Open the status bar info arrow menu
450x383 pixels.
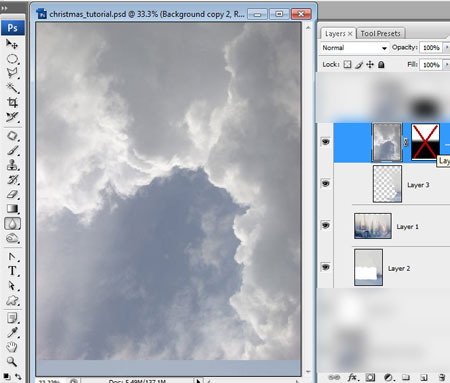coord(198,380)
